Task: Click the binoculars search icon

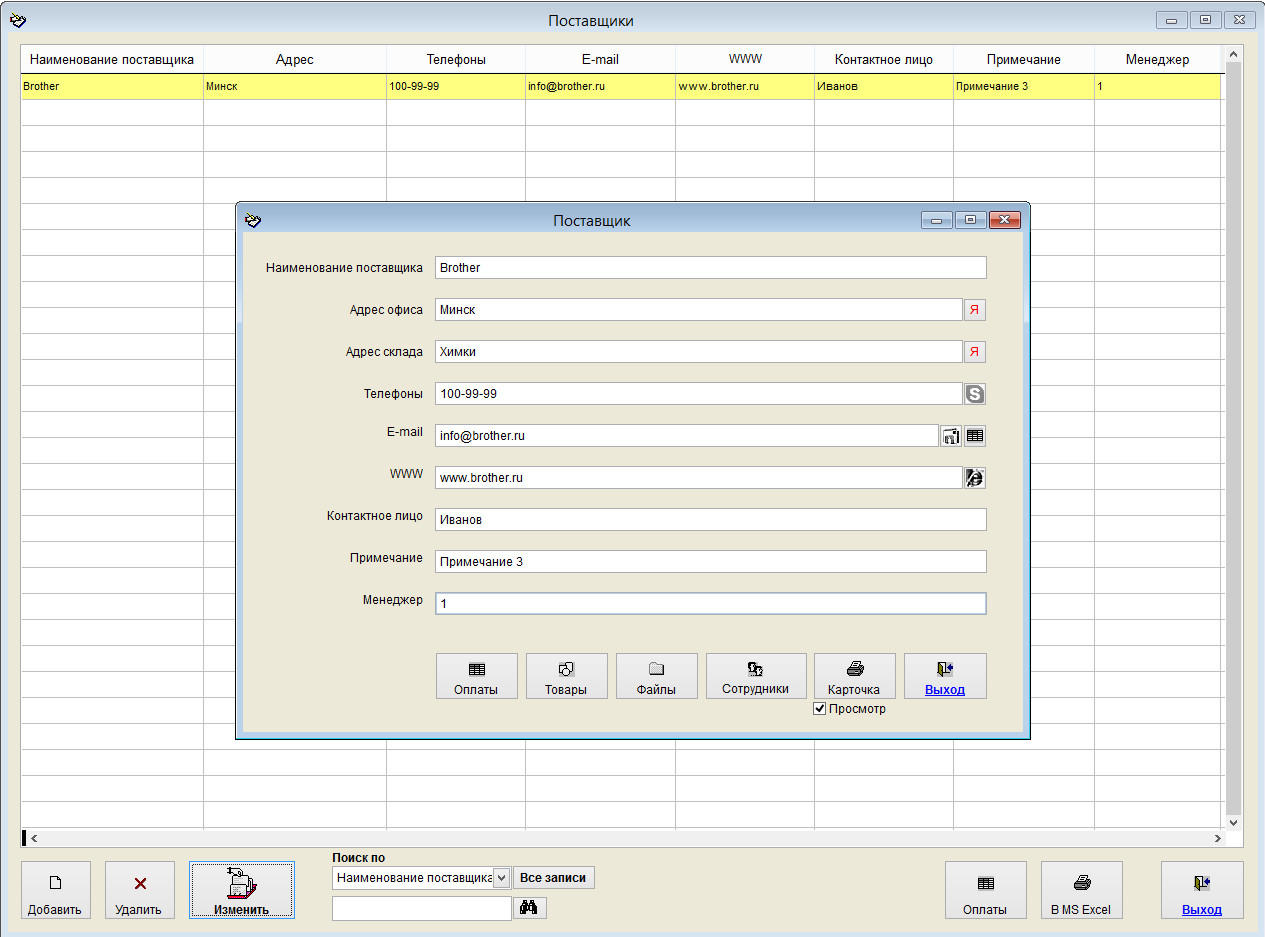Action: pos(530,907)
